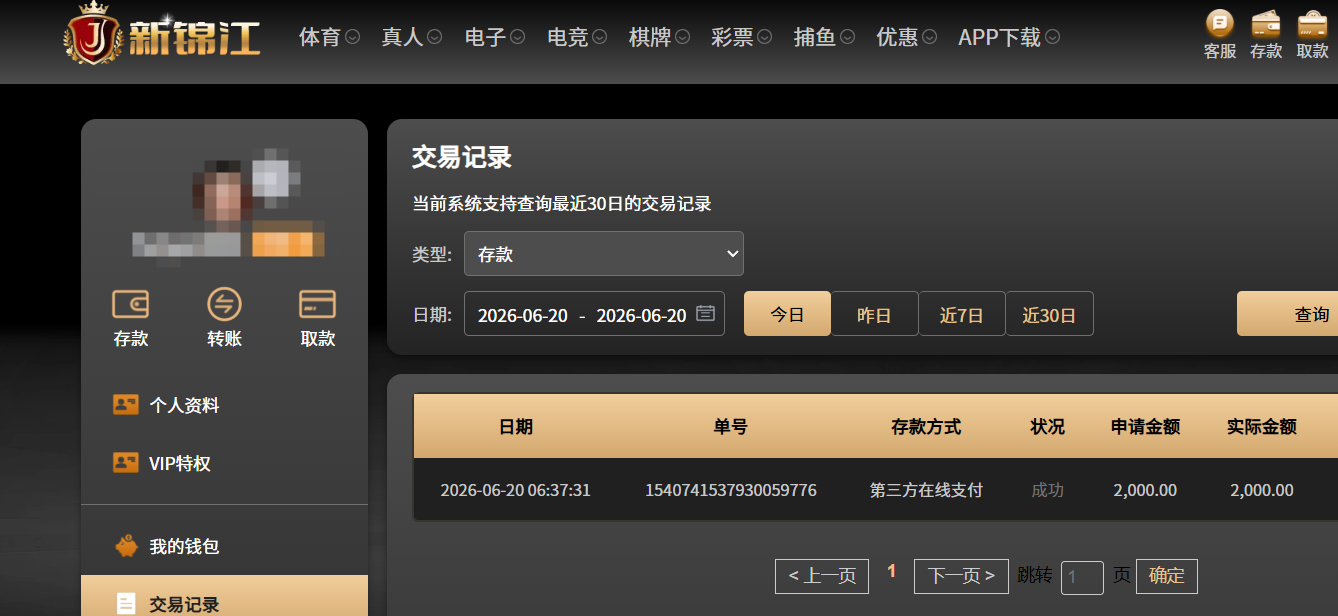Image resolution: width=1338 pixels, height=616 pixels.
Task: Click the 第三方在线支付 cell
Action: click(926, 490)
